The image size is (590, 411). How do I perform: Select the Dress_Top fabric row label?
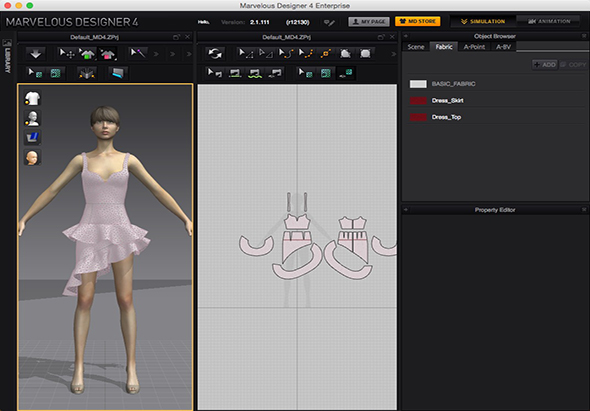446,117
